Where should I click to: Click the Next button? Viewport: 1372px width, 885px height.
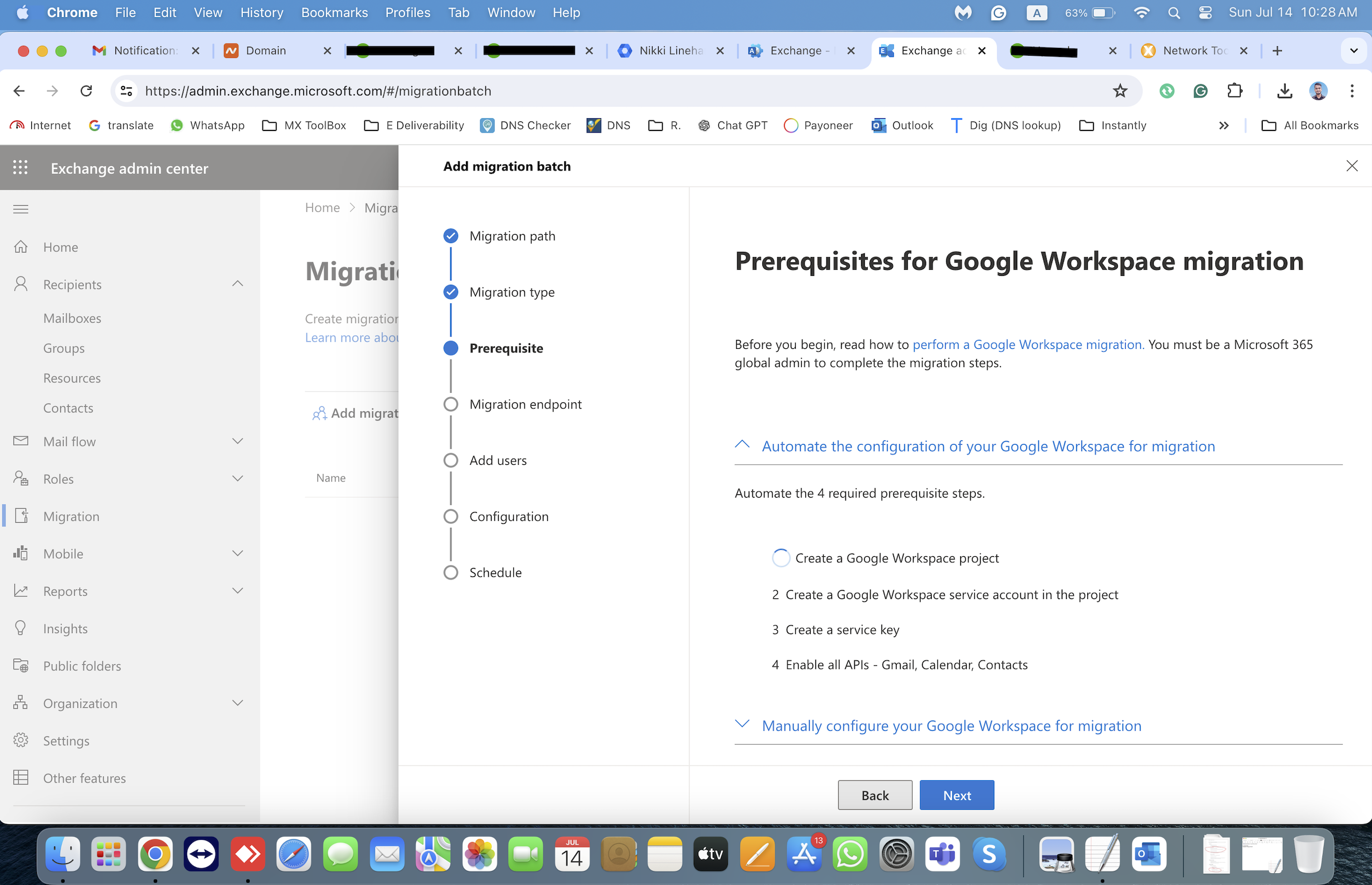point(957,795)
